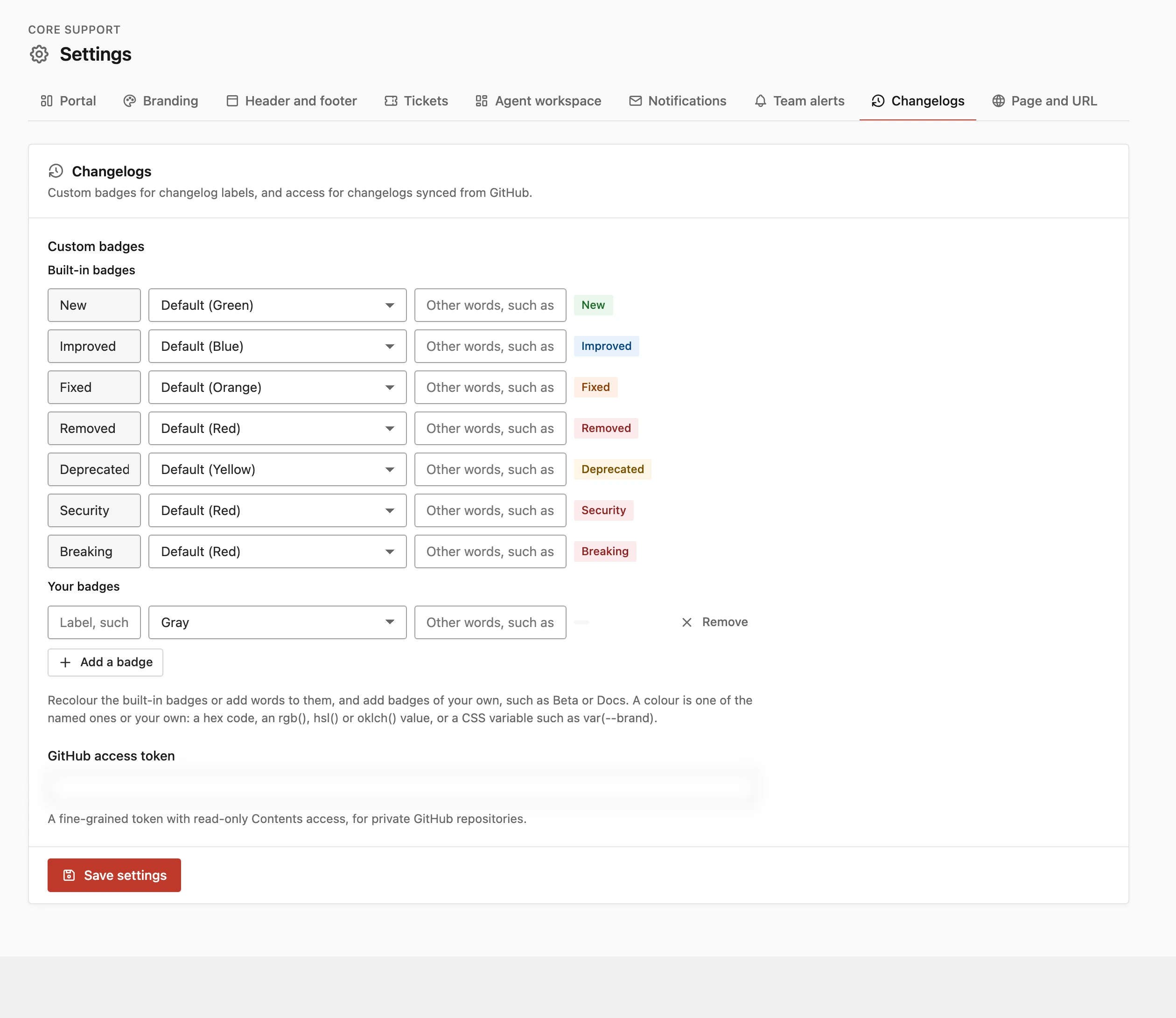
Task: Click the Tickets tab icon
Action: pyautogui.click(x=391, y=101)
